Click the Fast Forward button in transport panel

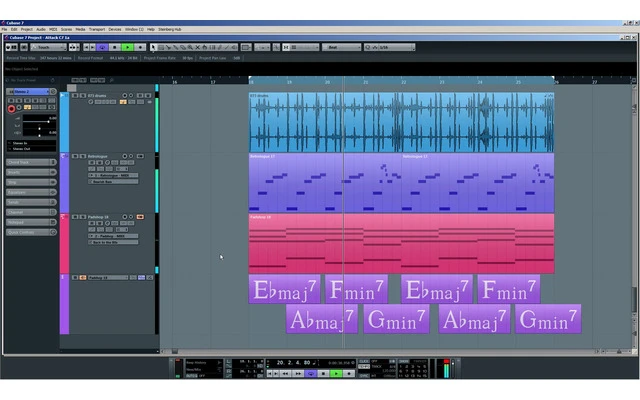(298, 373)
